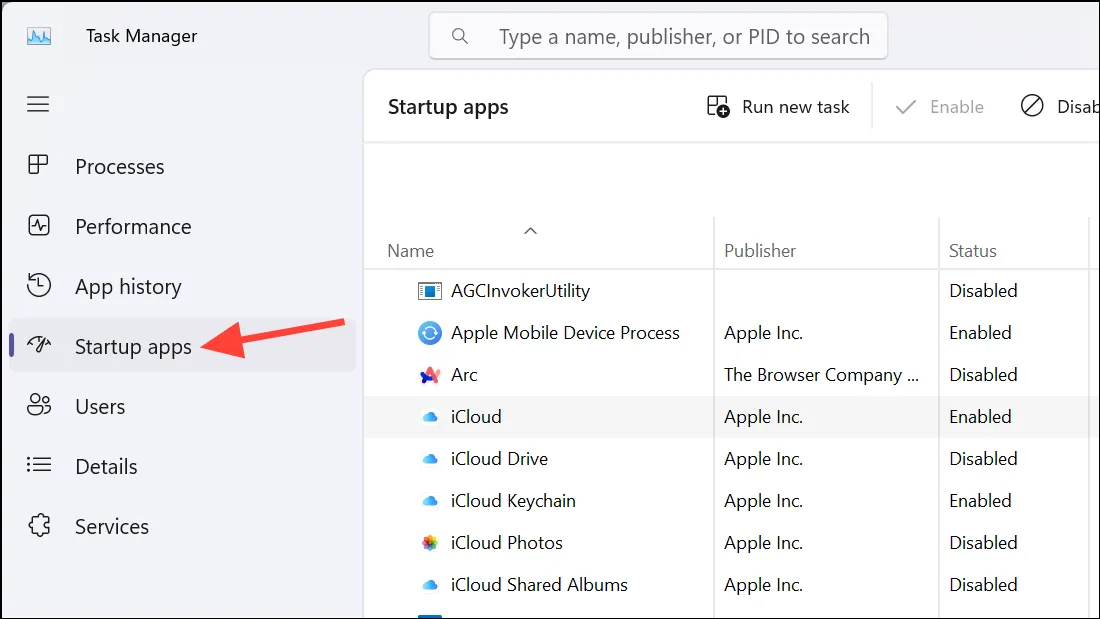Screen dimensions: 1100x619
Task: Click the iCloud Keychain cloud icon
Action: pyautogui.click(x=429, y=501)
